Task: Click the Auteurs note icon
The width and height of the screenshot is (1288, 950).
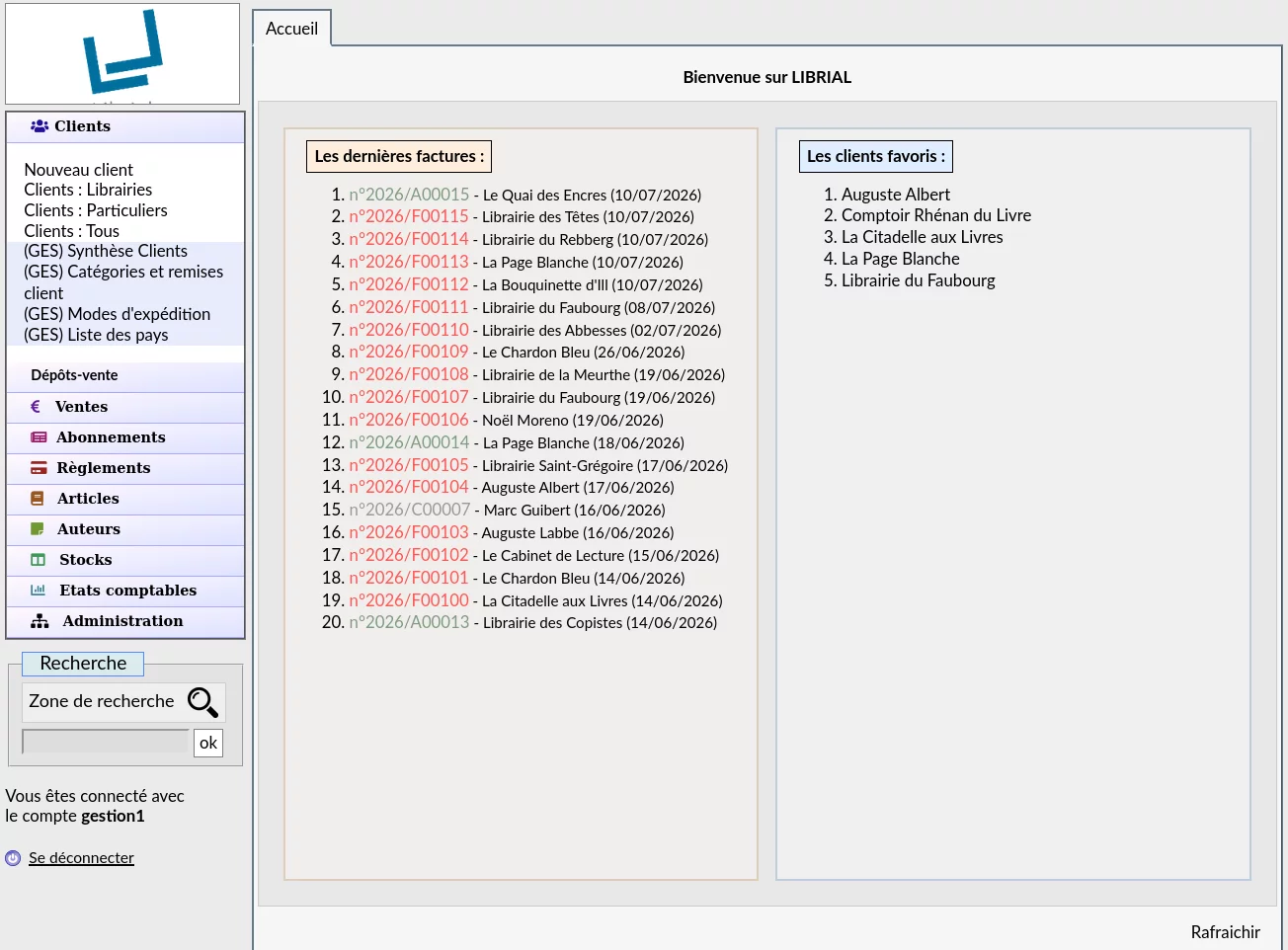Action: click(x=38, y=529)
